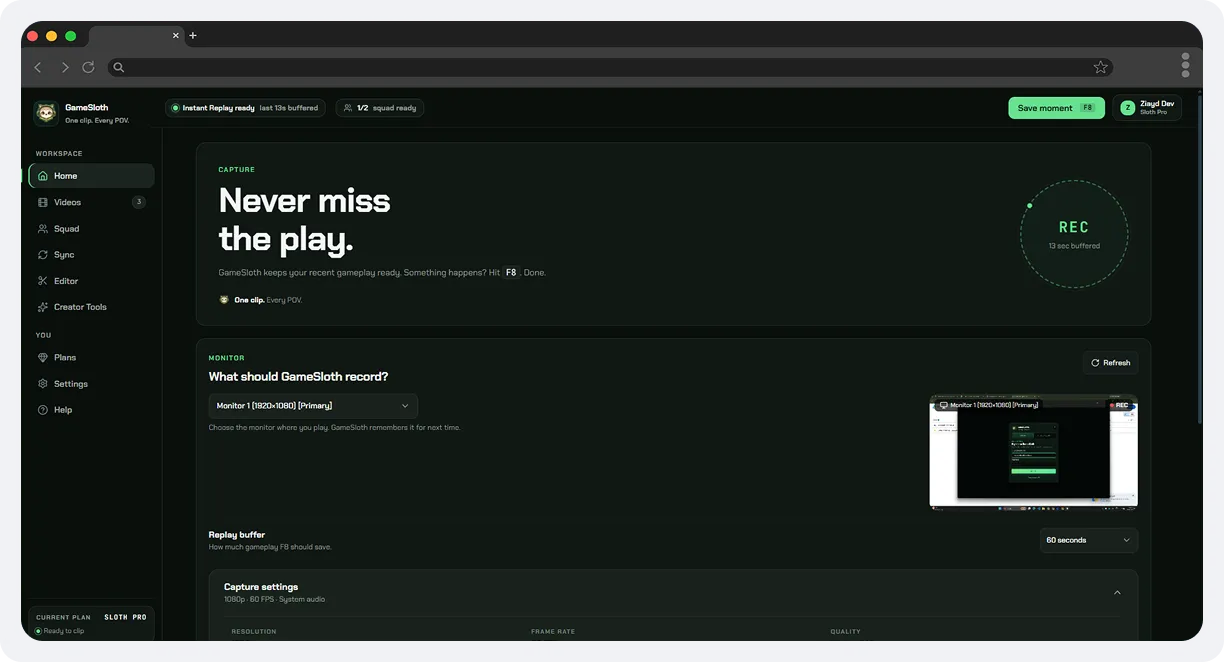Open the Ziayd Dev profile menu
The image size is (1224, 662).
[1147, 108]
